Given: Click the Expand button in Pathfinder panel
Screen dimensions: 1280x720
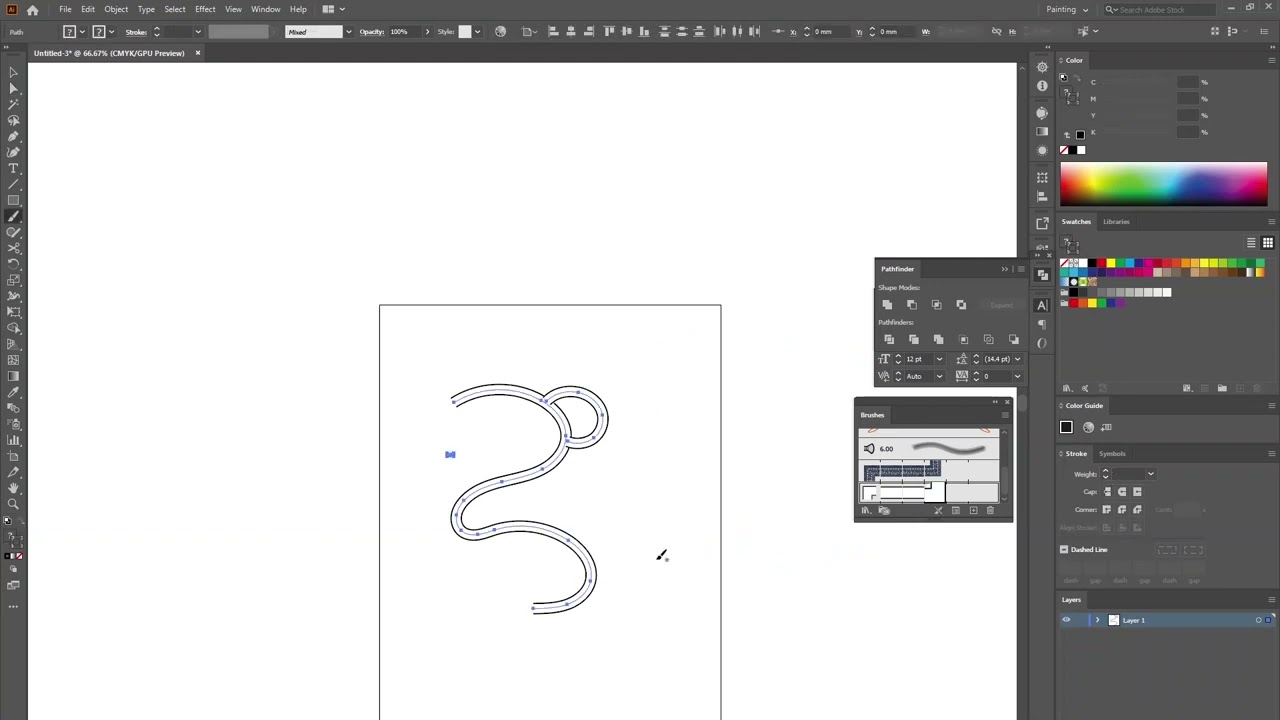Looking at the screenshot, I should pos(1000,305).
